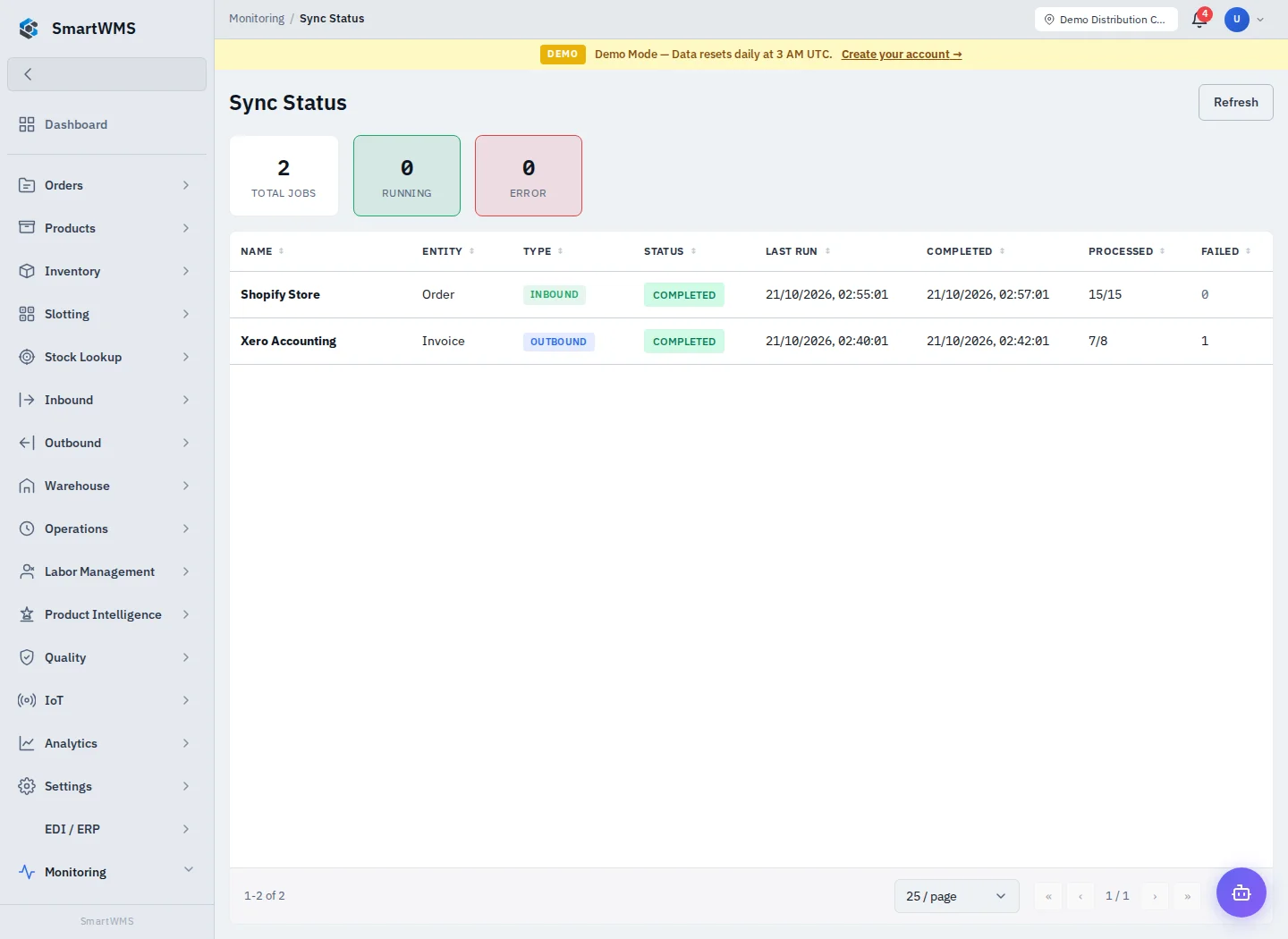
Task: Click the Labor Management person icon
Action: coord(27,571)
